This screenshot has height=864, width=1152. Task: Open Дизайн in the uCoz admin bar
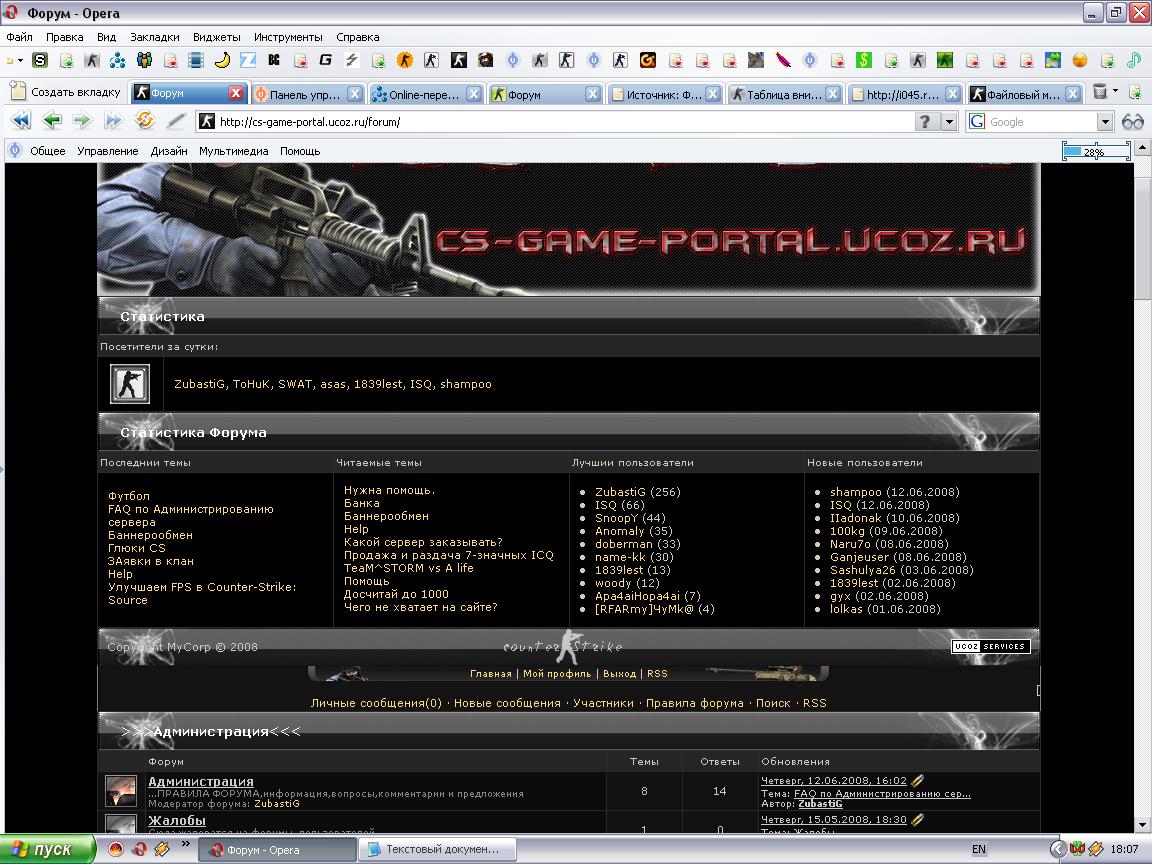[x=169, y=151]
